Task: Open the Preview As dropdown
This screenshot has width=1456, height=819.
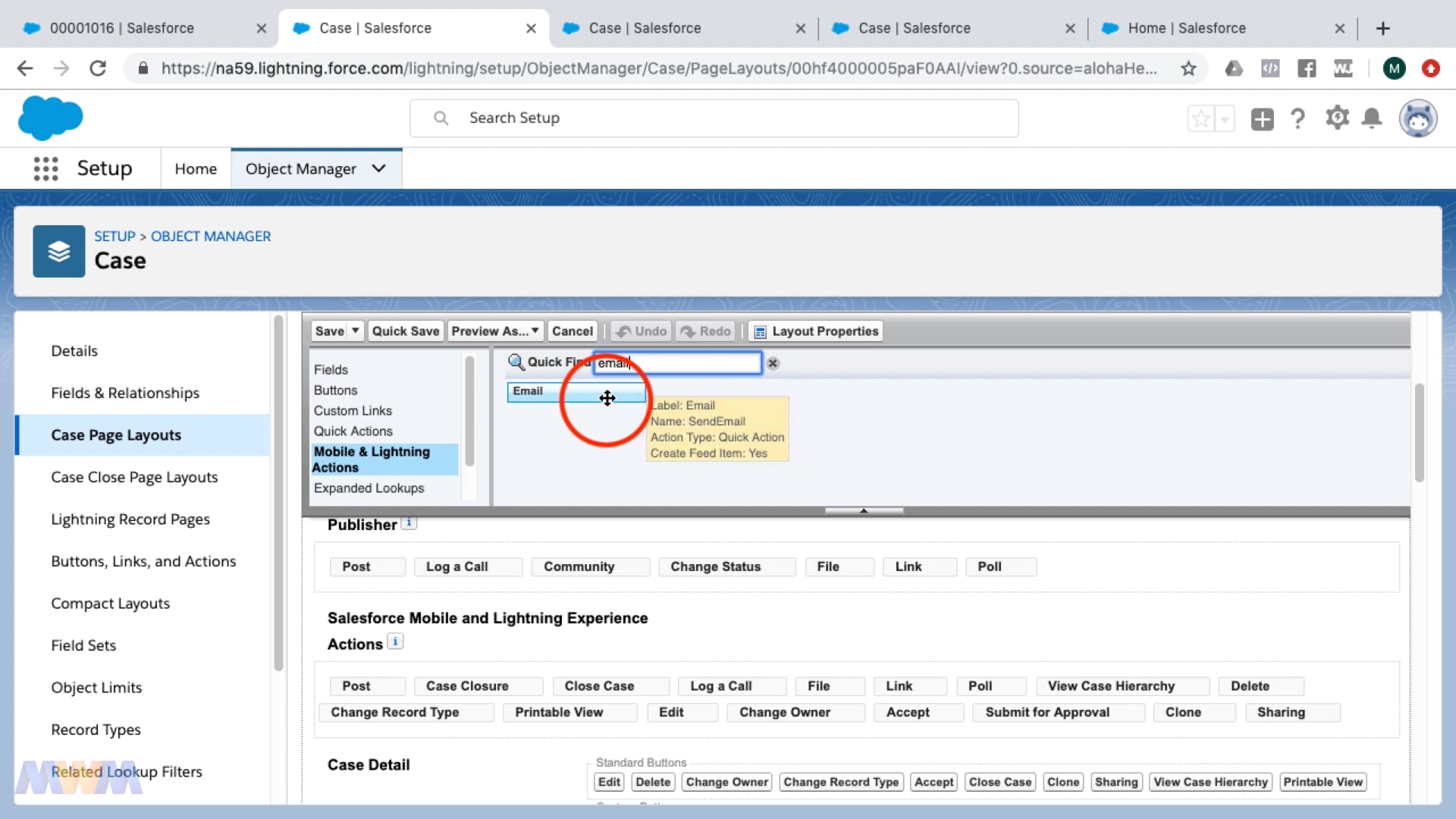Action: point(494,331)
